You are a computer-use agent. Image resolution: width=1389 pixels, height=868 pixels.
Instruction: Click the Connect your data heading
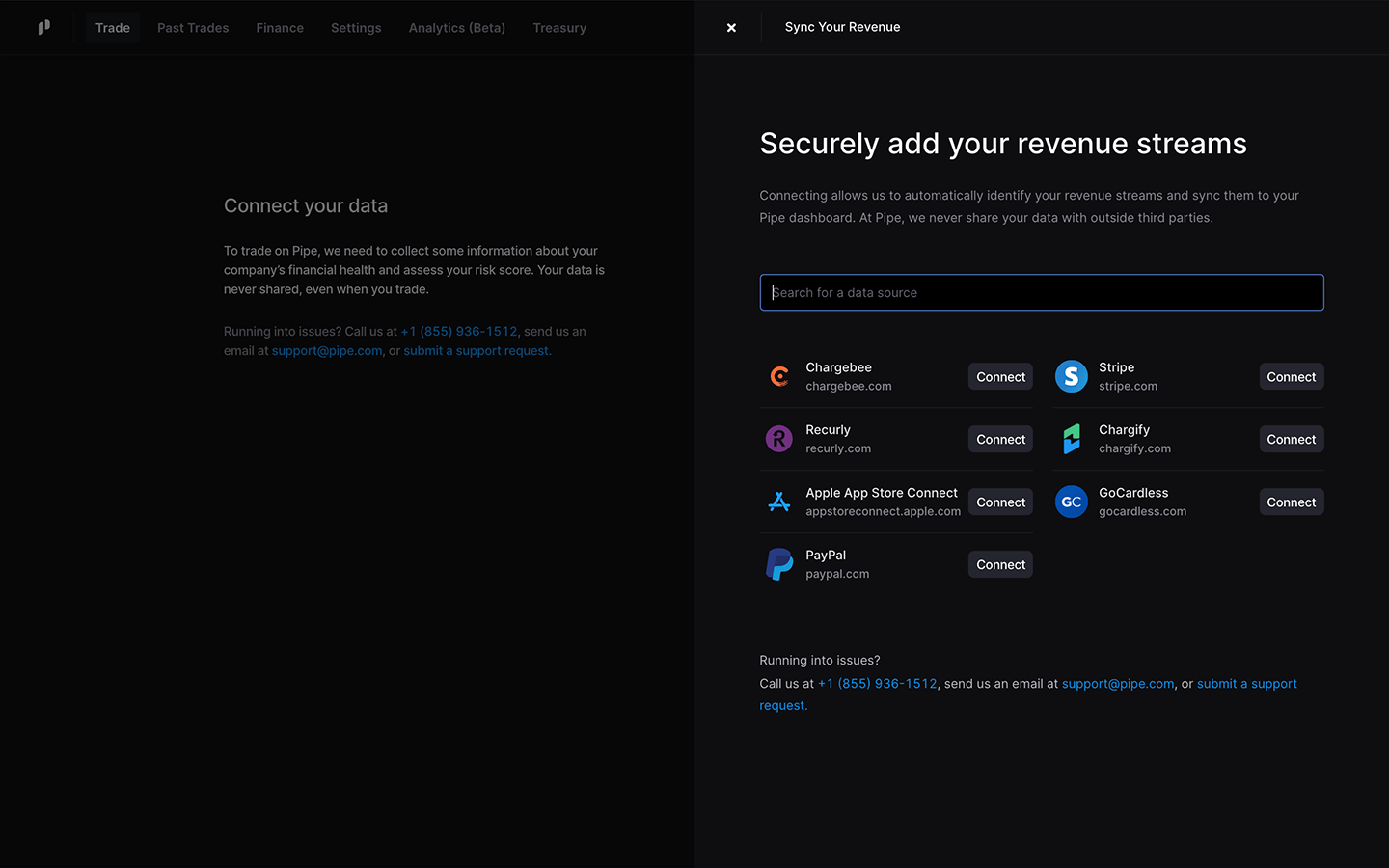tap(306, 205)
